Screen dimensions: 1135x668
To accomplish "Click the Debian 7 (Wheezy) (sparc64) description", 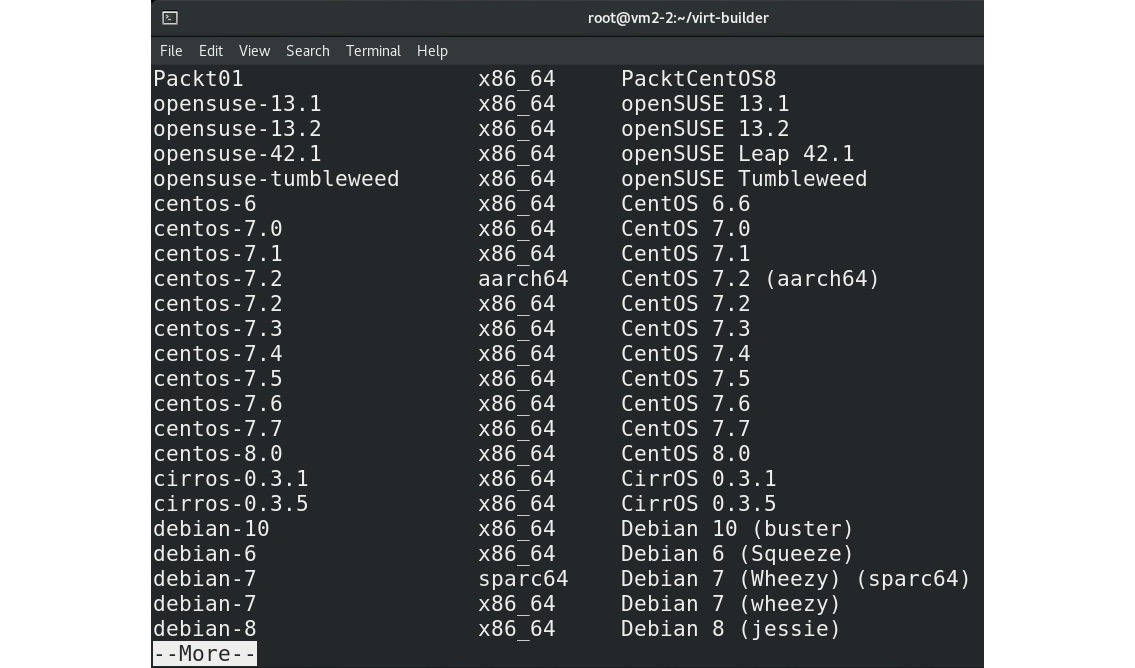I will (796, 578).
